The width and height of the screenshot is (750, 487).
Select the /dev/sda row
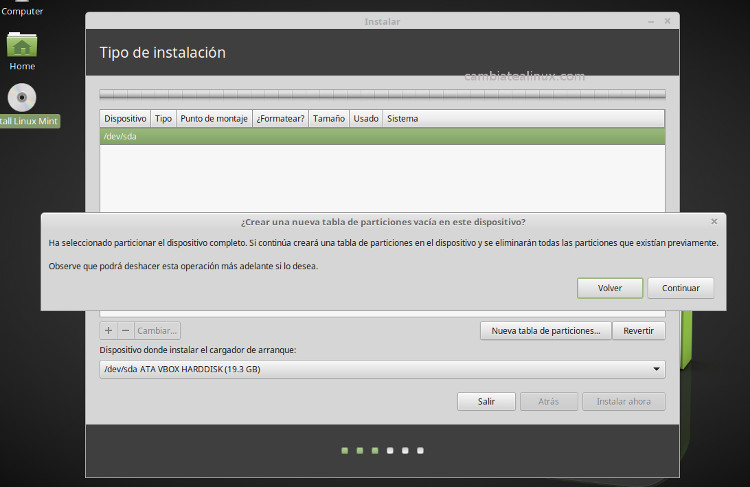coord(382,136)
